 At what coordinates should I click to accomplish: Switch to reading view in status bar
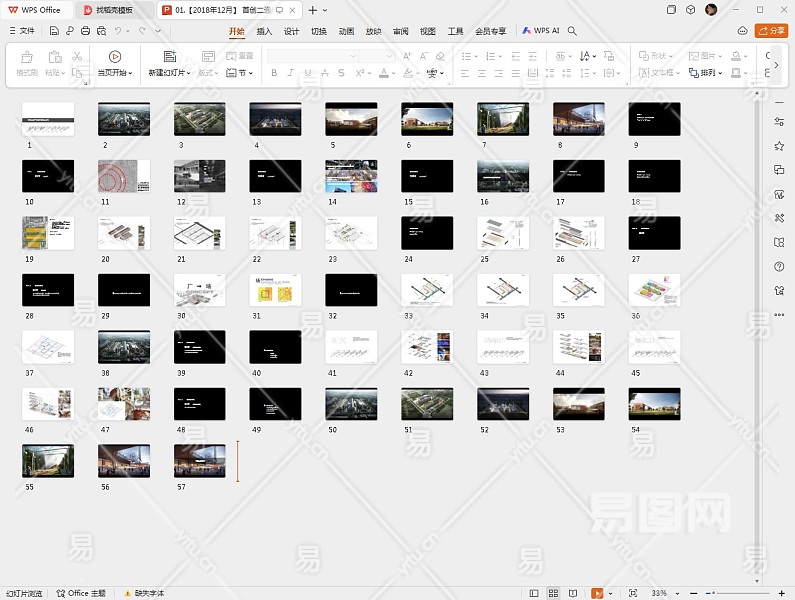click(575, 593)
